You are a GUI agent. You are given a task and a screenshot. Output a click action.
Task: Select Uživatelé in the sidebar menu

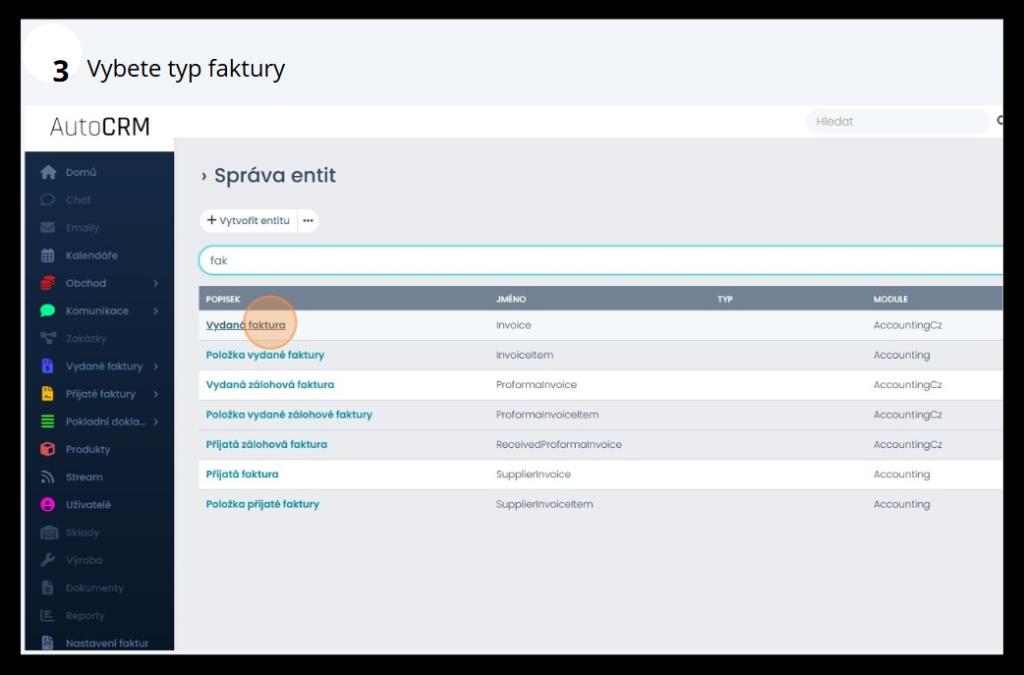point(88,505)
